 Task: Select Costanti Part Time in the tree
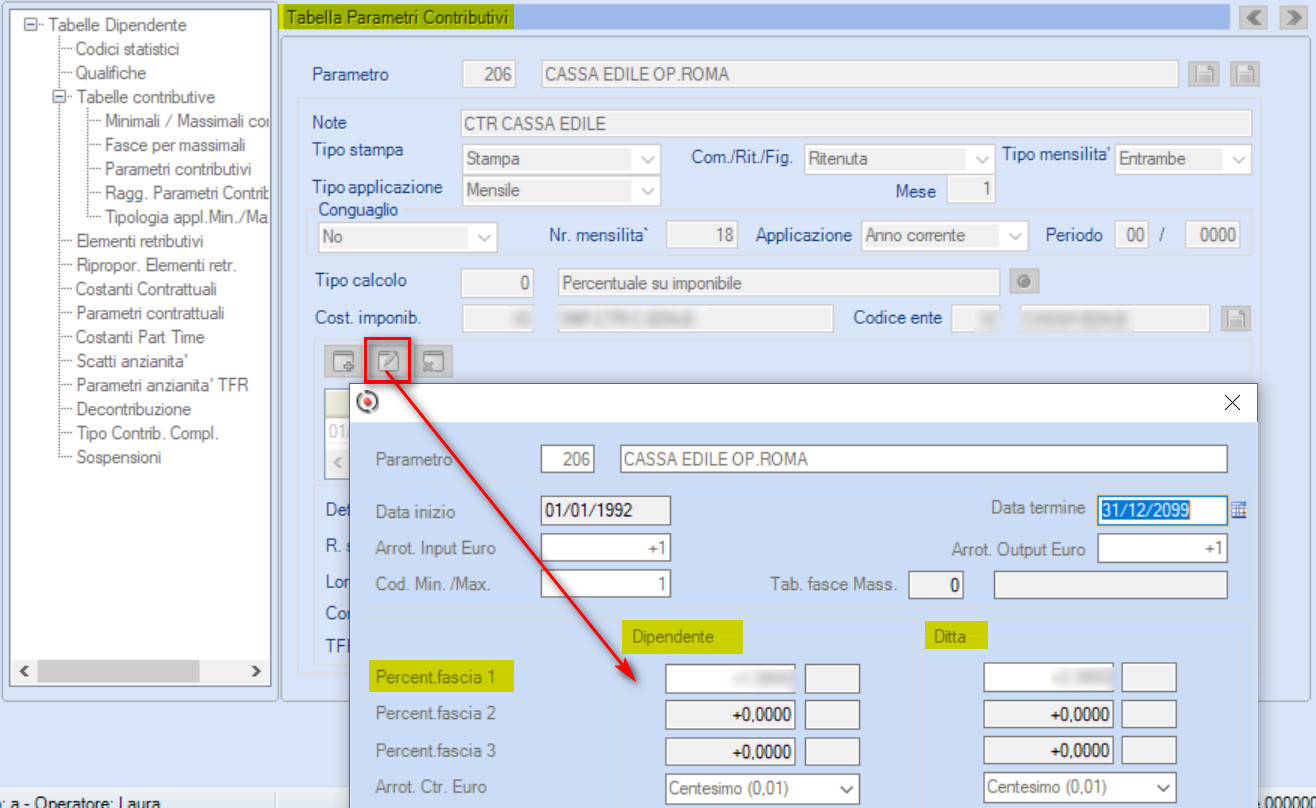click(140, 337)
